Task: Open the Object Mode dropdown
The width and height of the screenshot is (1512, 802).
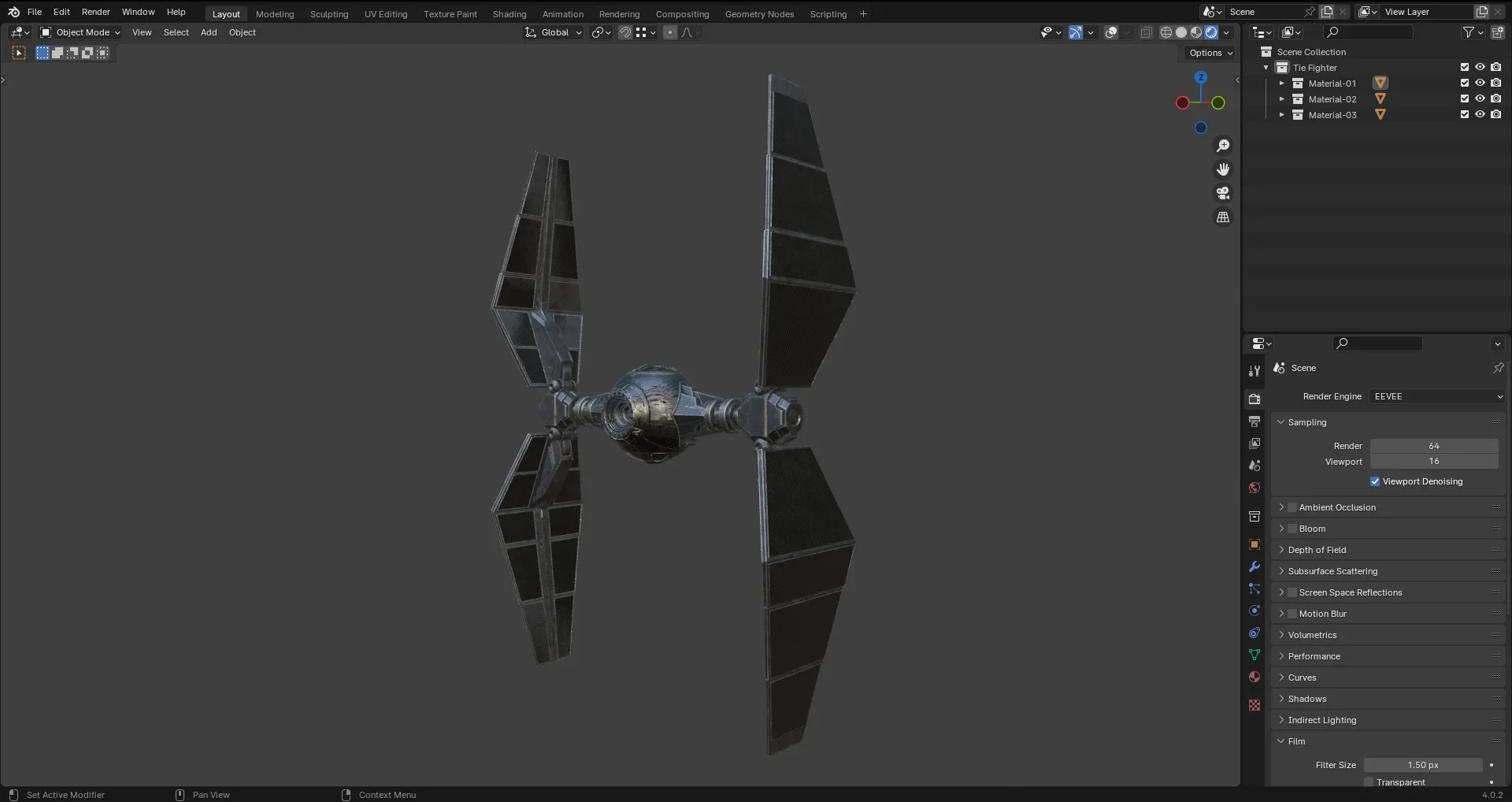Action: [x=80, y=32]
